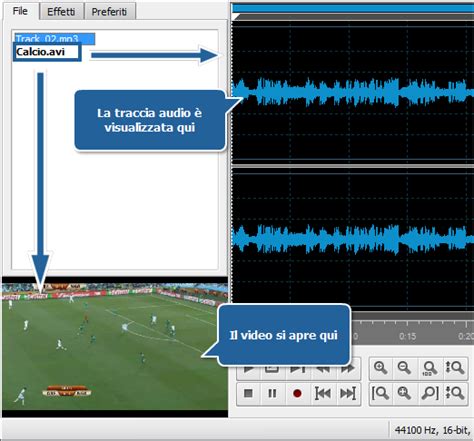
Task: Zoom to the current selection
Action: 405,394
